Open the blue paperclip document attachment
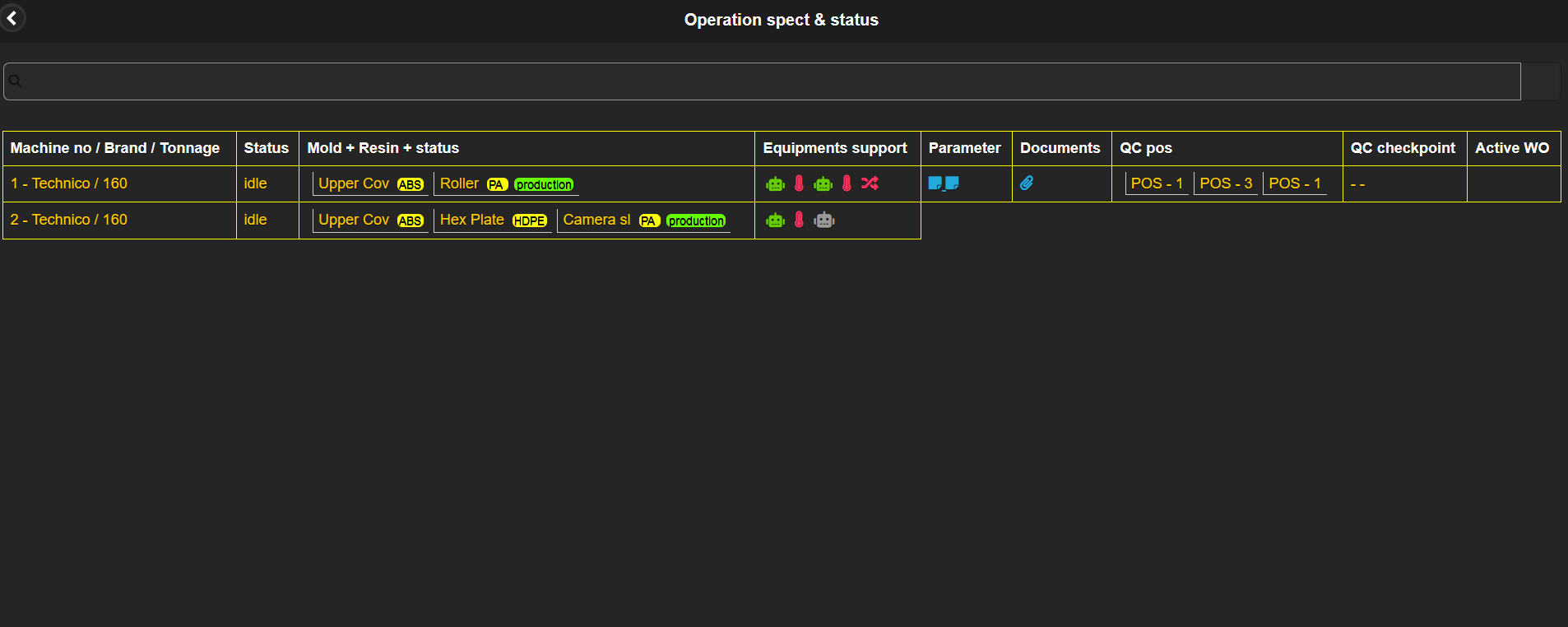 1027,183
